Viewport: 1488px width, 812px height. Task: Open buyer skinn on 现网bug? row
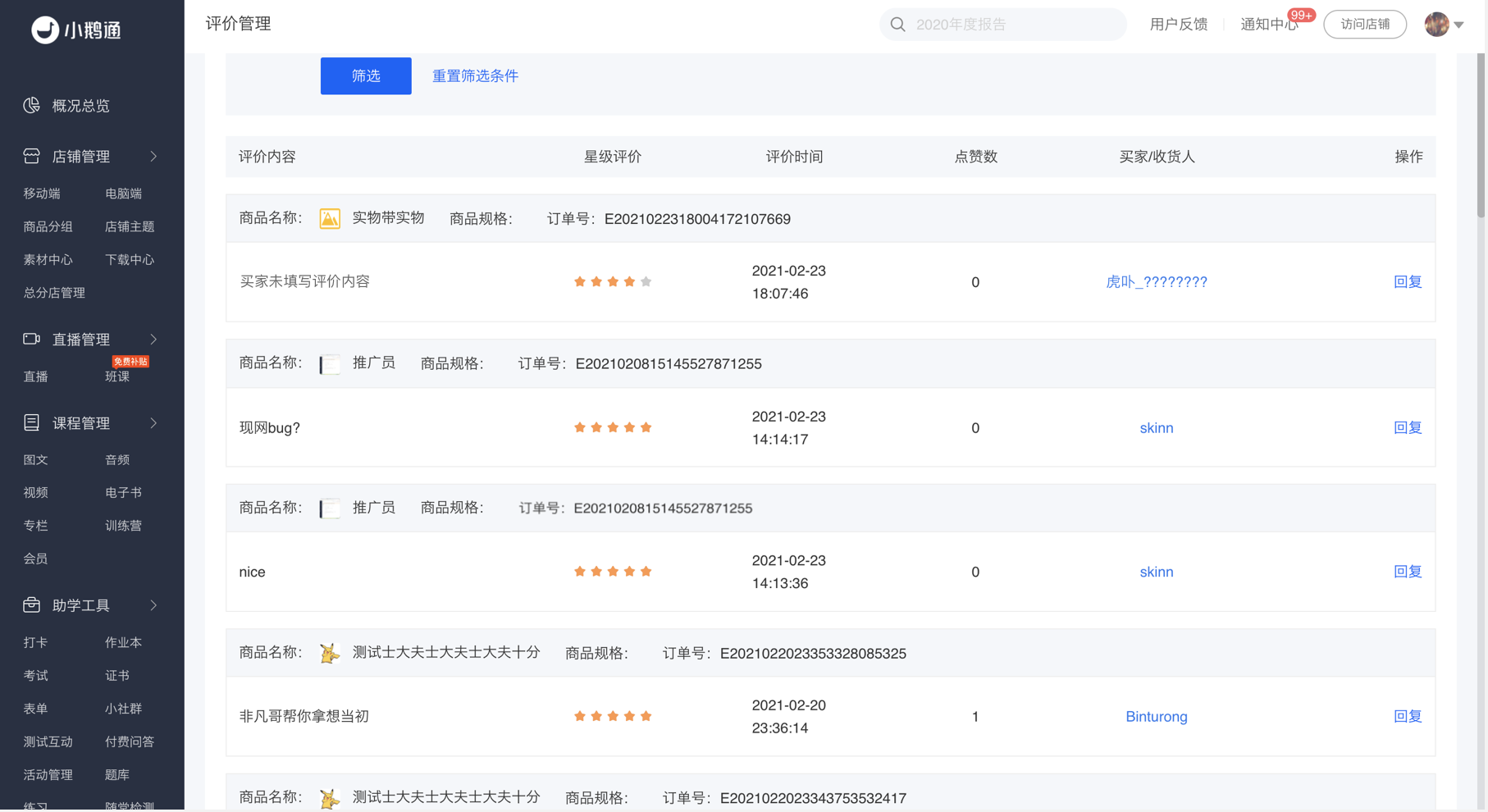pyautogui.click(x=1157, y=427)
